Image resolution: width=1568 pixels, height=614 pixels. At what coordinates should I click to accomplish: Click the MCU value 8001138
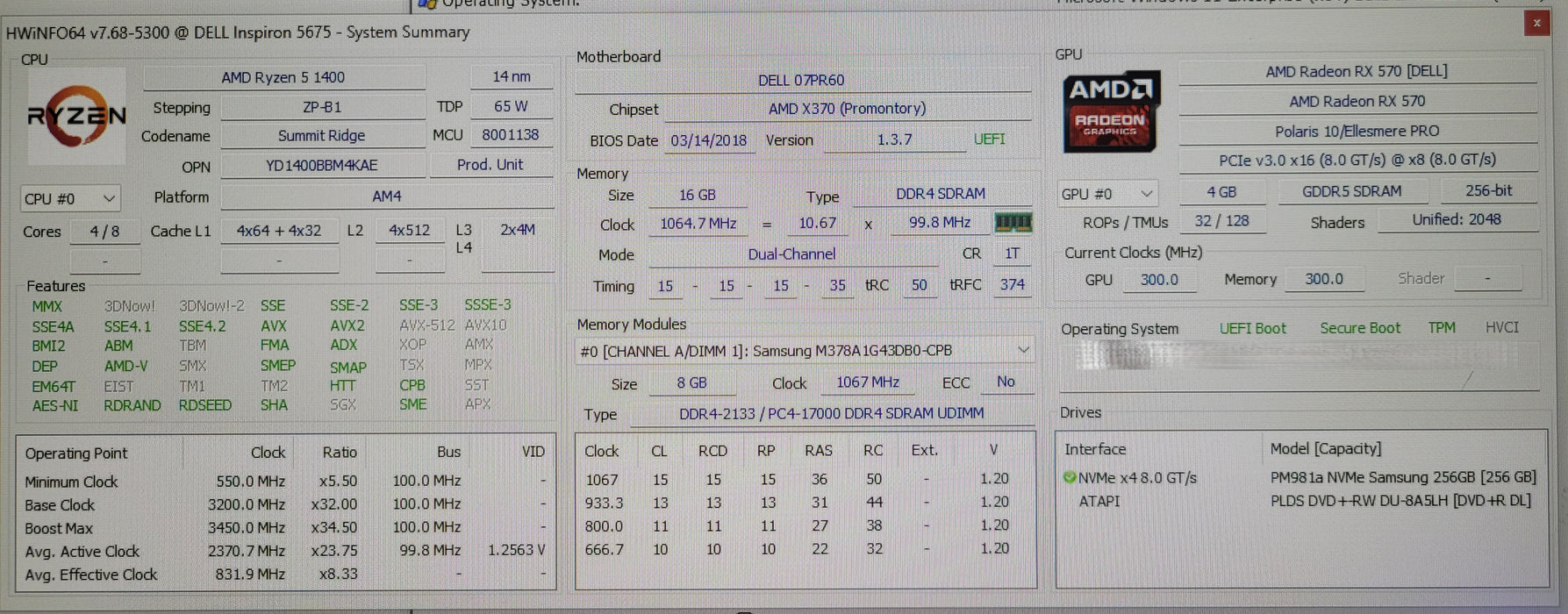coord(511,135)
